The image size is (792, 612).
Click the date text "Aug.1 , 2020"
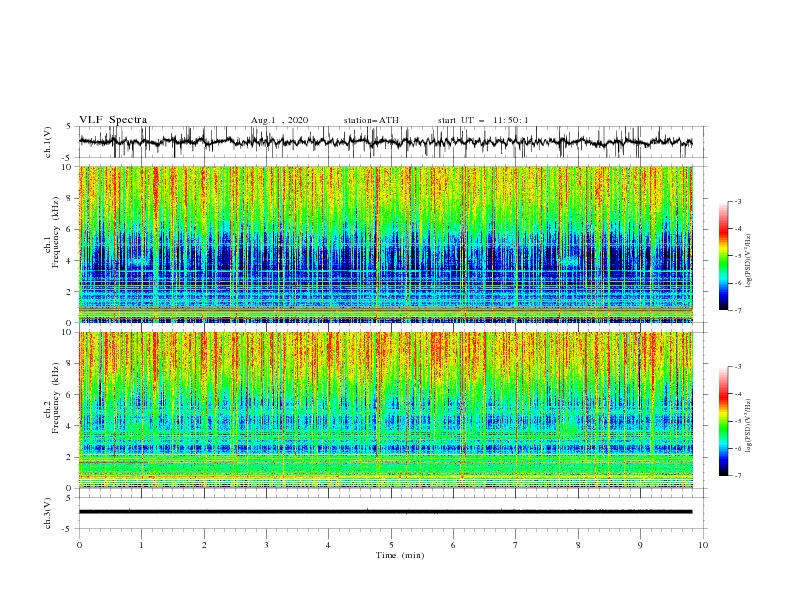279,120
